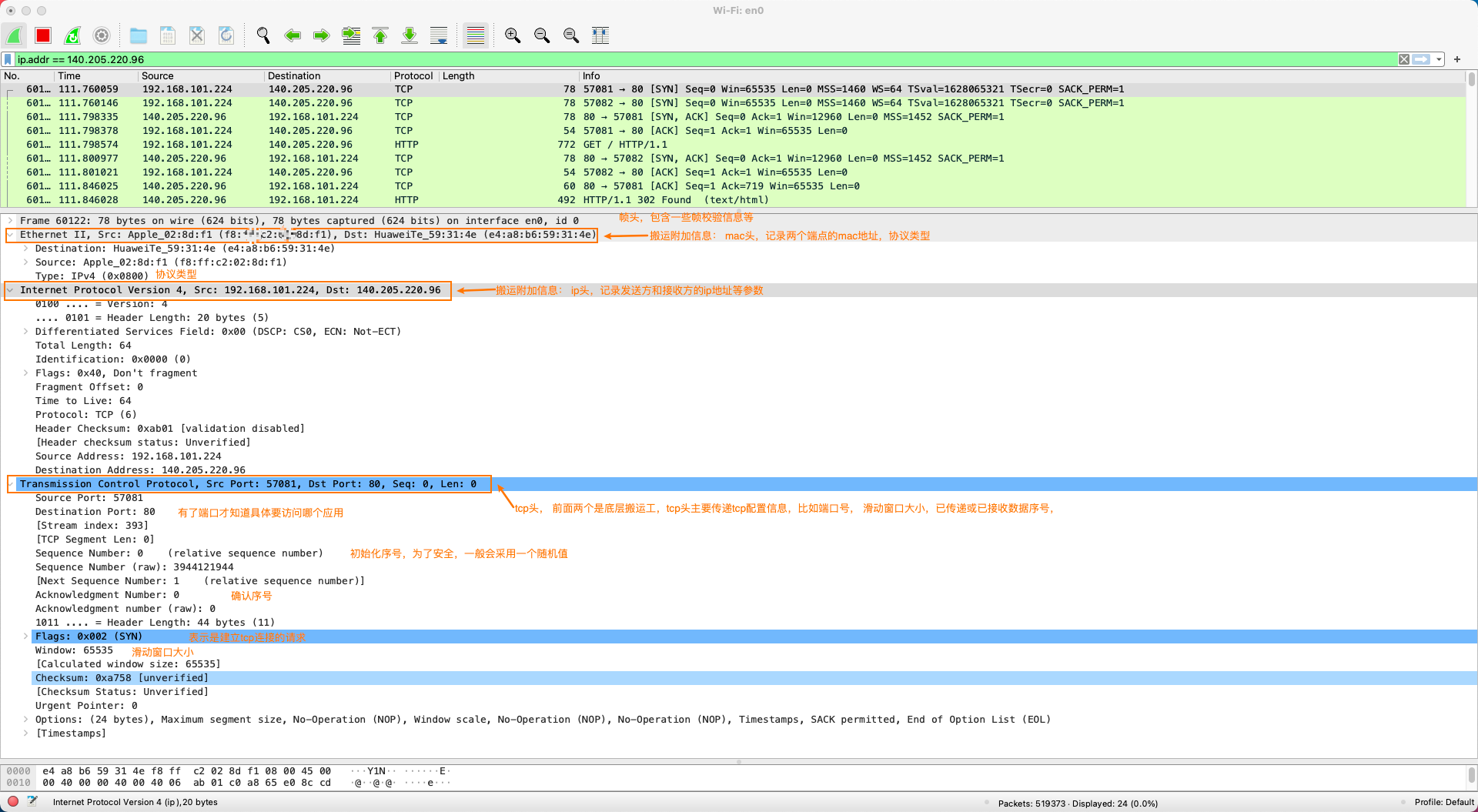The image size is (1478, 812).
Task: Expand the Source Apple_02:8d:f1 node
Action: point(25,262)
